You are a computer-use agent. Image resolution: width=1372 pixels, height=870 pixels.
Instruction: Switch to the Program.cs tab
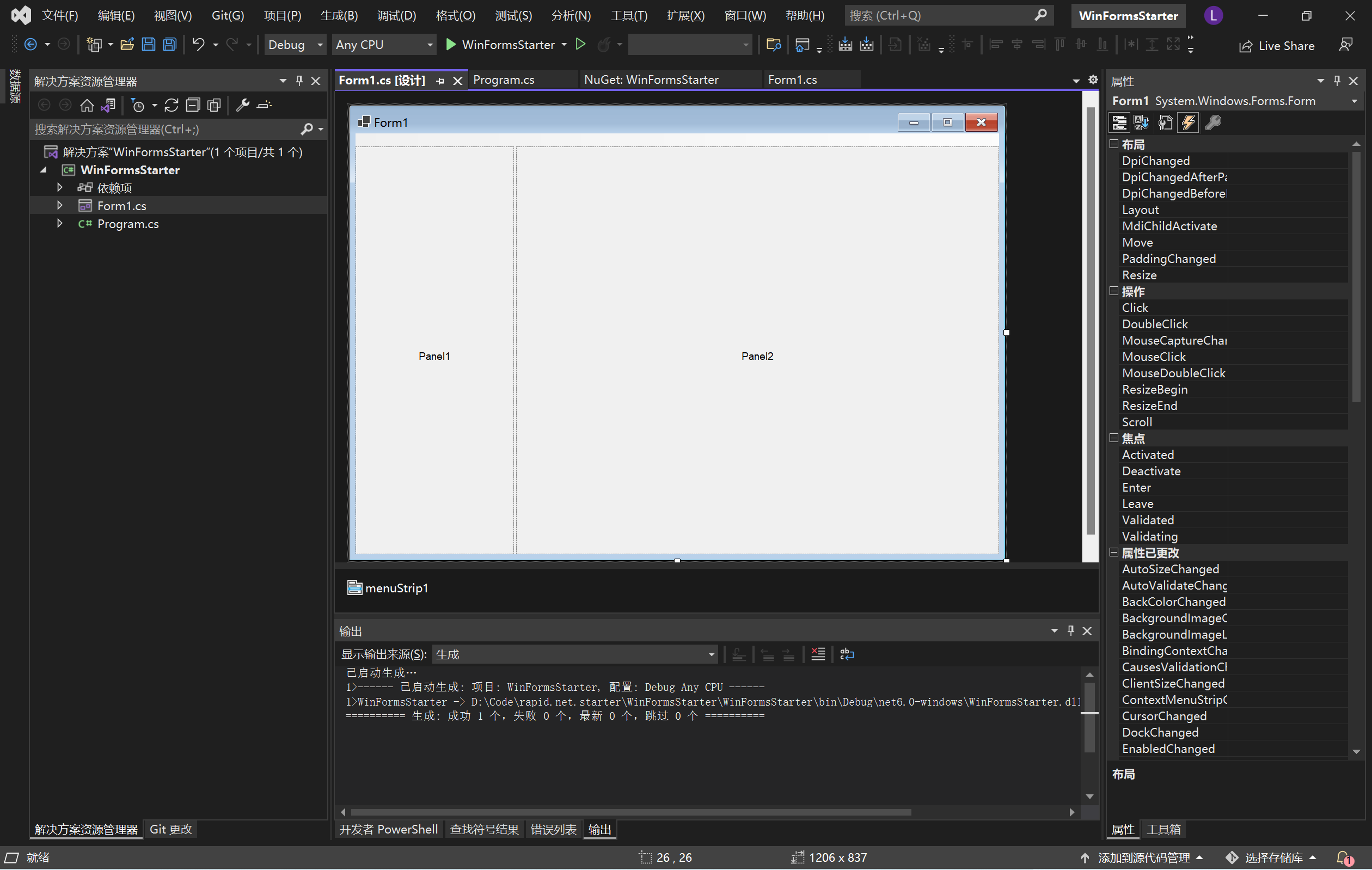(504, 80)
